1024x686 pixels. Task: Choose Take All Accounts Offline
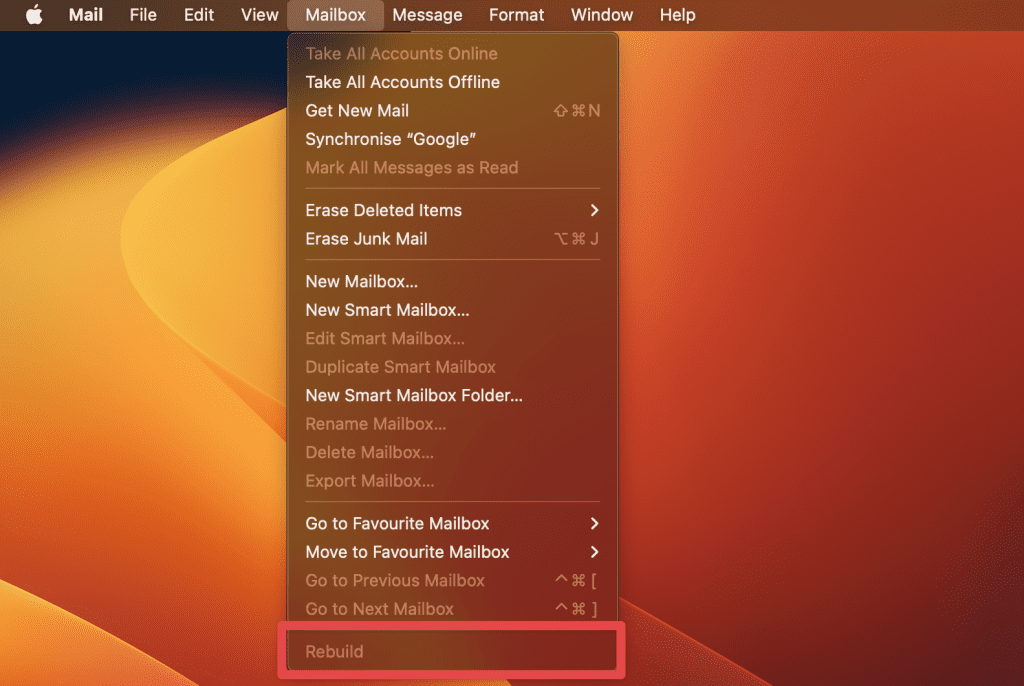tap(452, 82)
